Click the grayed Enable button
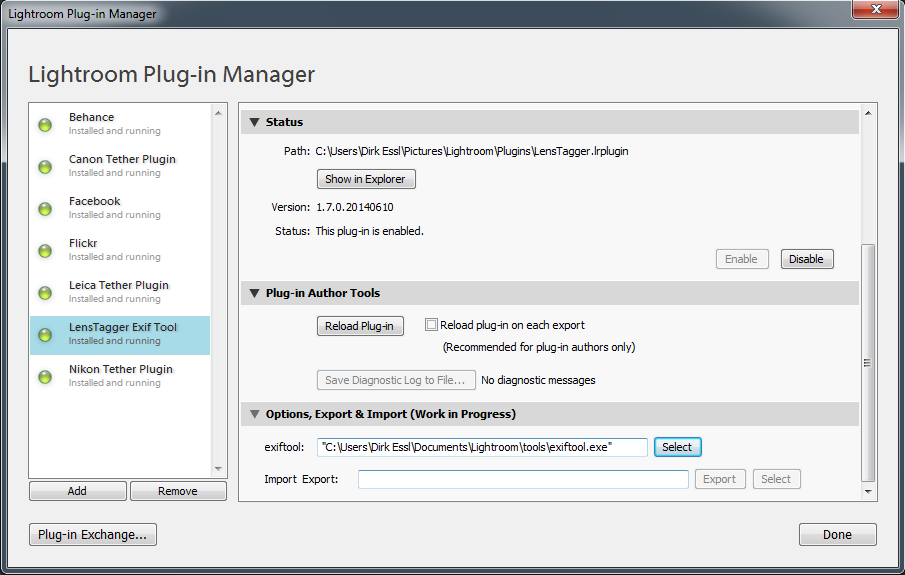905x575 pixels. point(742,259)
